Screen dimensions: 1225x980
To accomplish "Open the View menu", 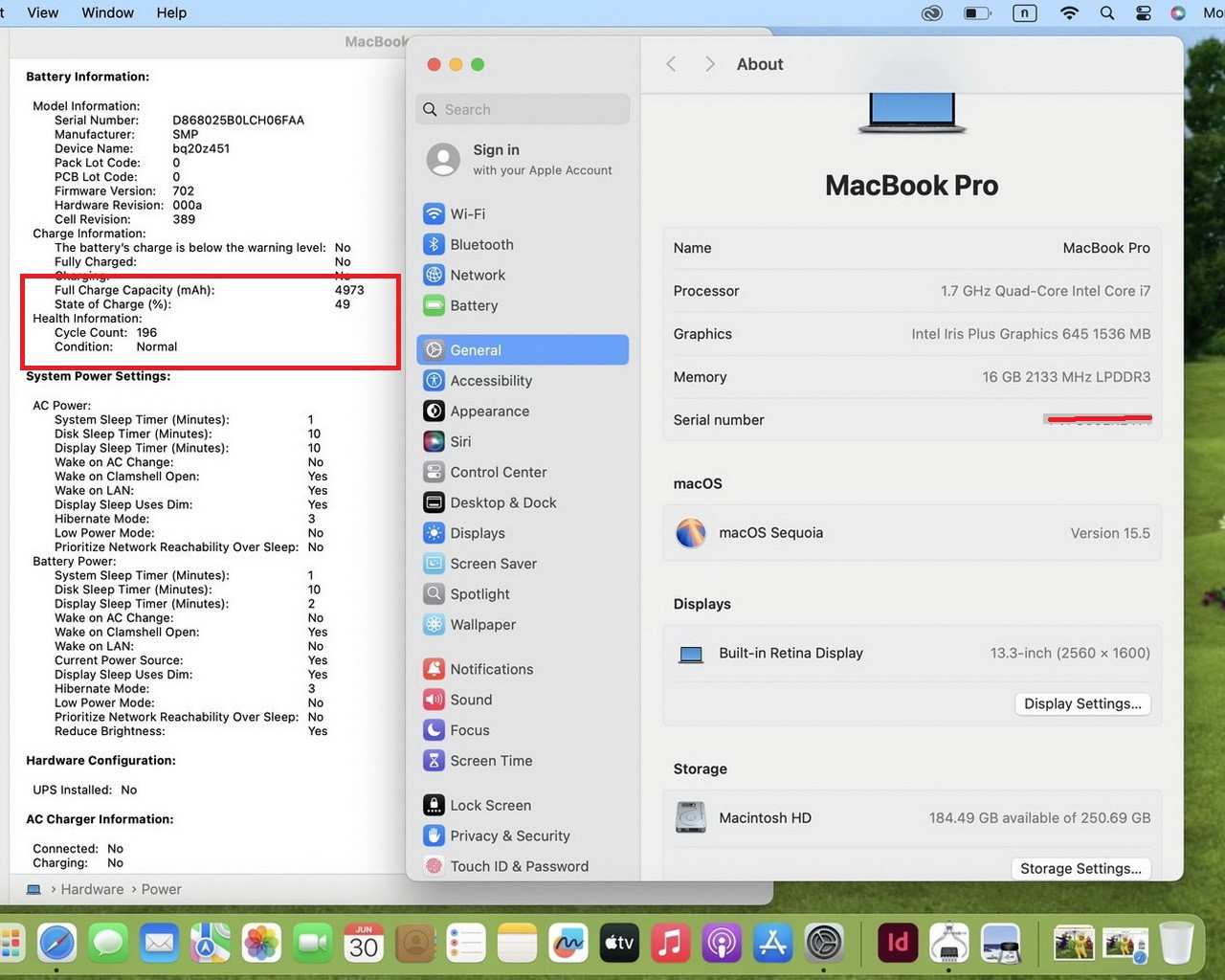I will 43,12.
